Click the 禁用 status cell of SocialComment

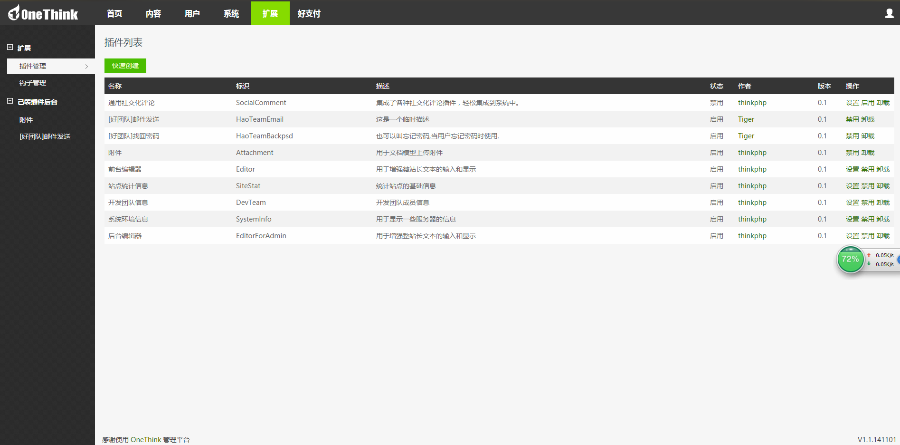tap(716, 103)
